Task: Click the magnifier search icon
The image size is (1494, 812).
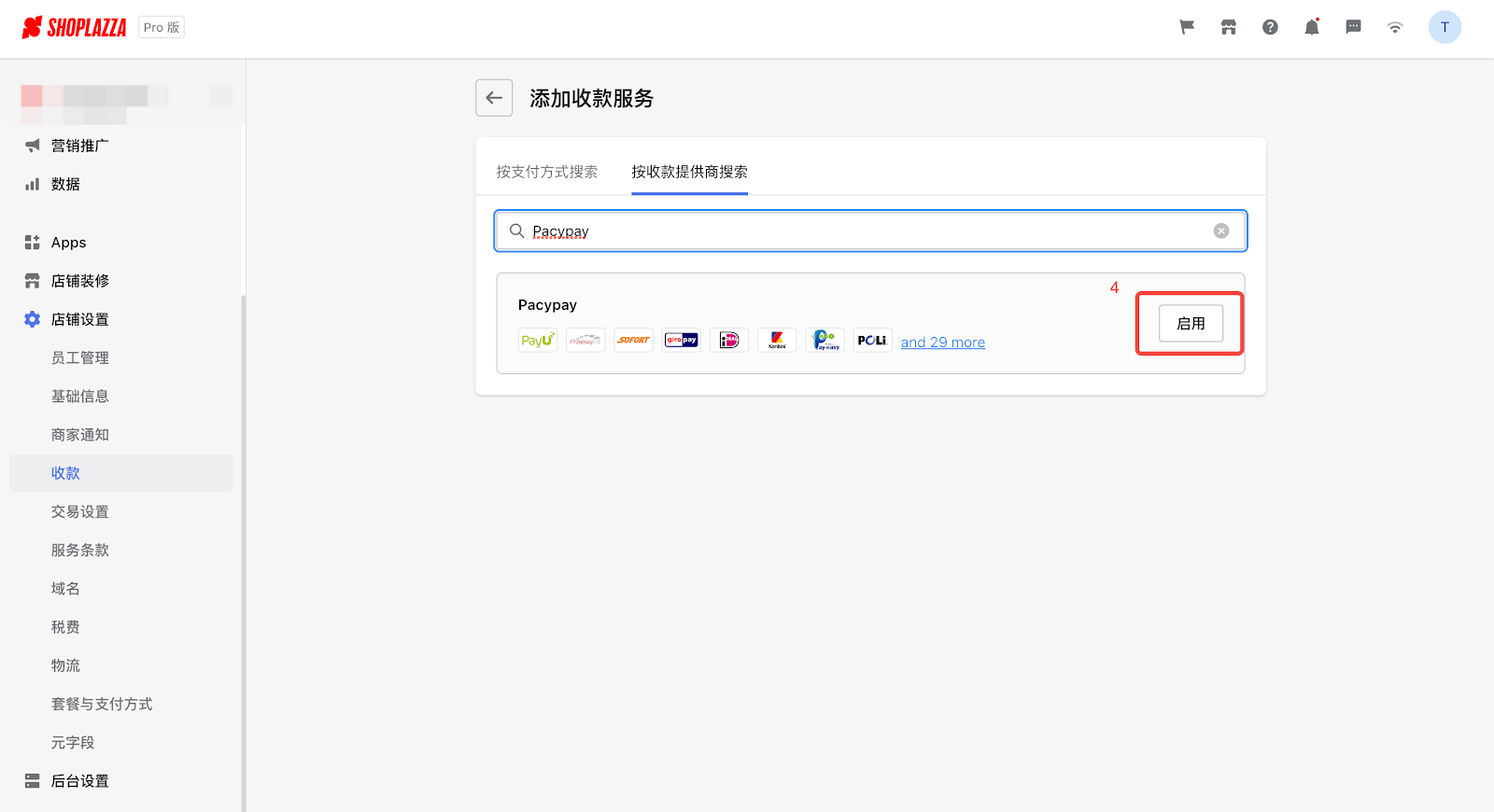Action: click(516, 231)
